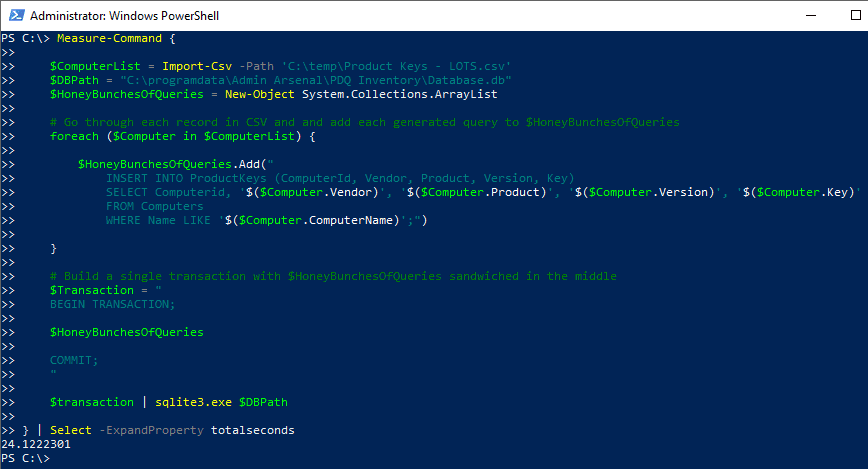Click the WHERE Name LIKE clause
This screenshot has height=469, width=868.
coord(158,220)
